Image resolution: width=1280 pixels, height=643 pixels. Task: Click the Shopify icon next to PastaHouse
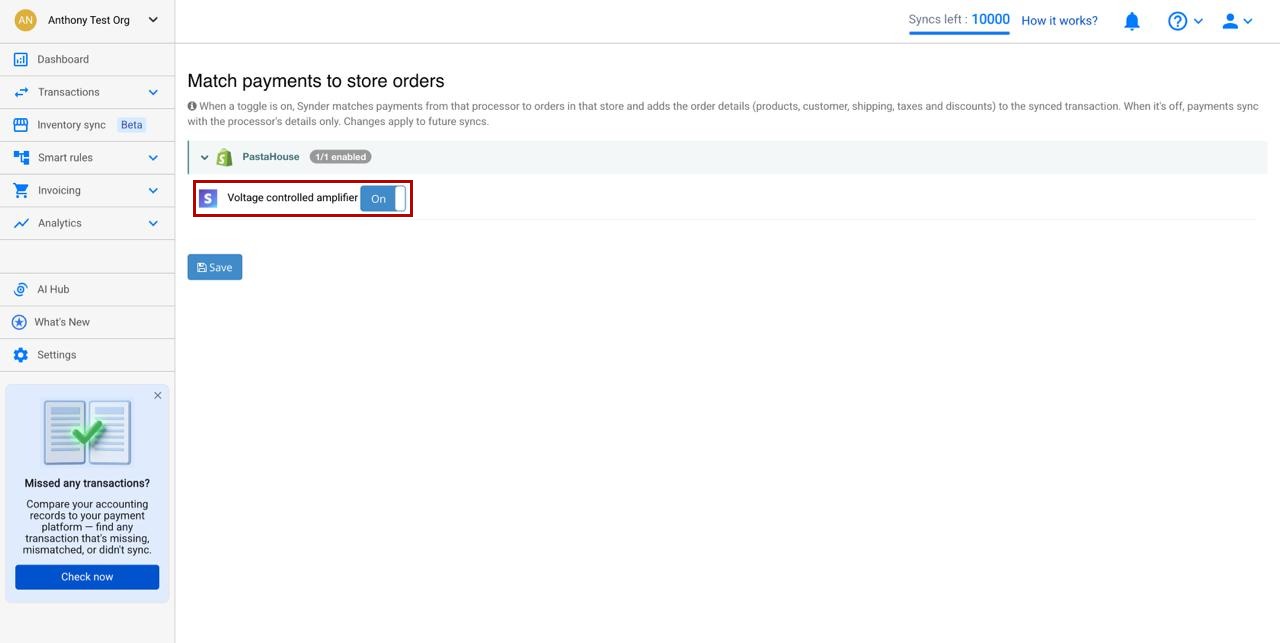point(224,157)
